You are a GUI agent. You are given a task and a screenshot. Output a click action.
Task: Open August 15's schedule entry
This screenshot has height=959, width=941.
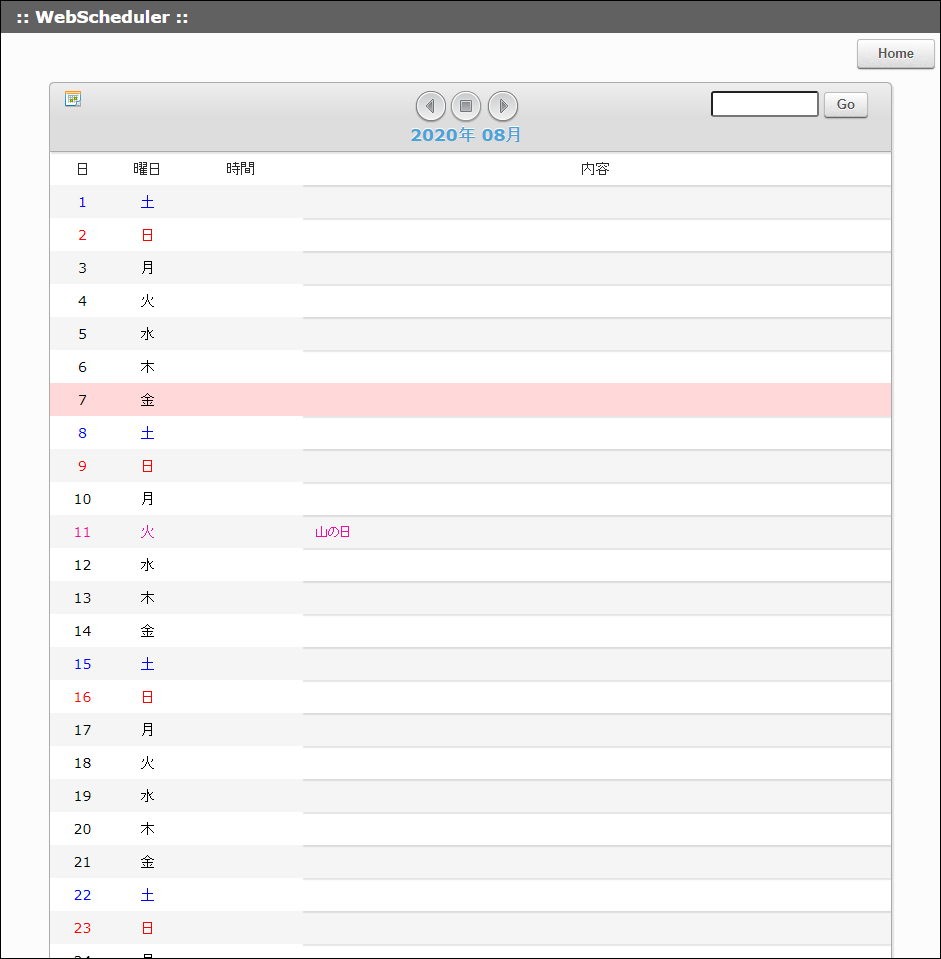(82, 663)
